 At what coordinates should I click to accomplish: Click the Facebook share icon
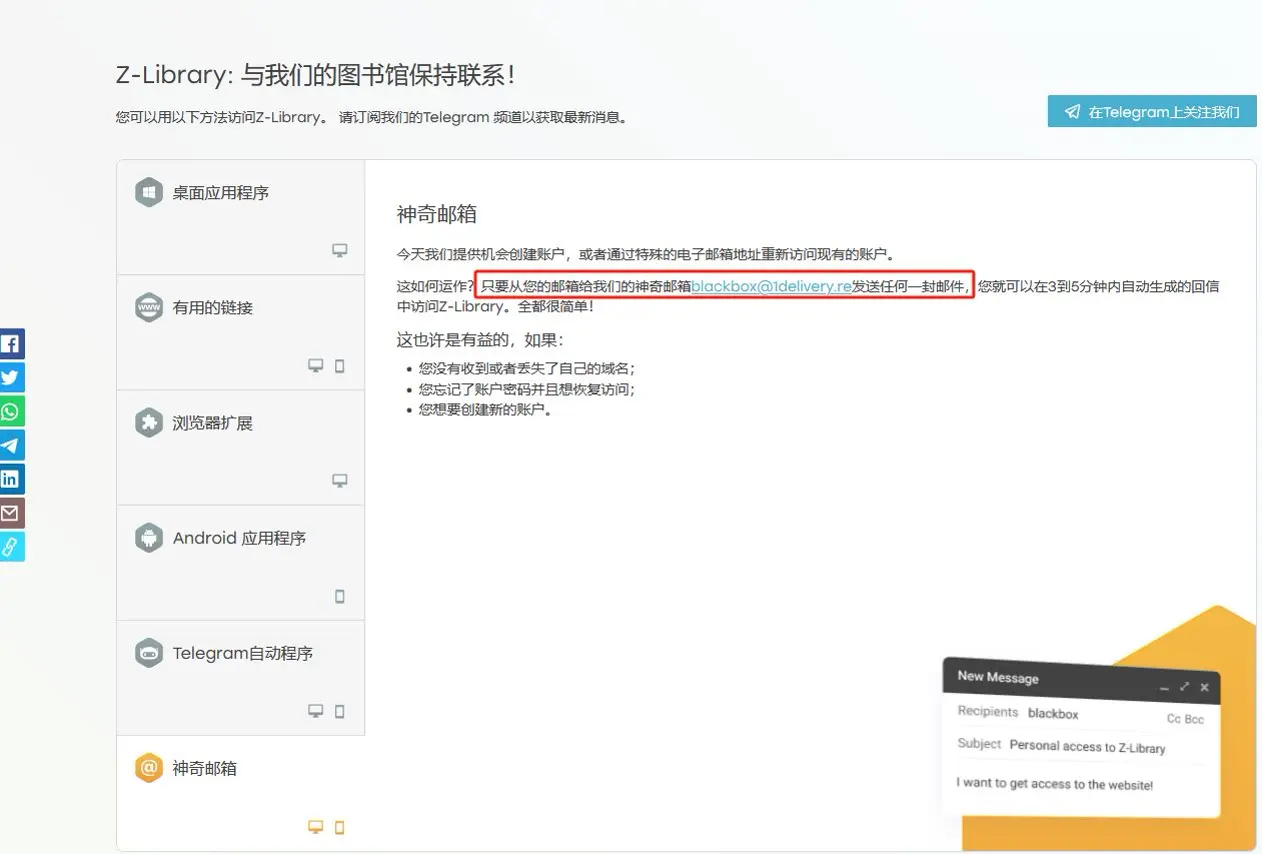pos(11,344)
